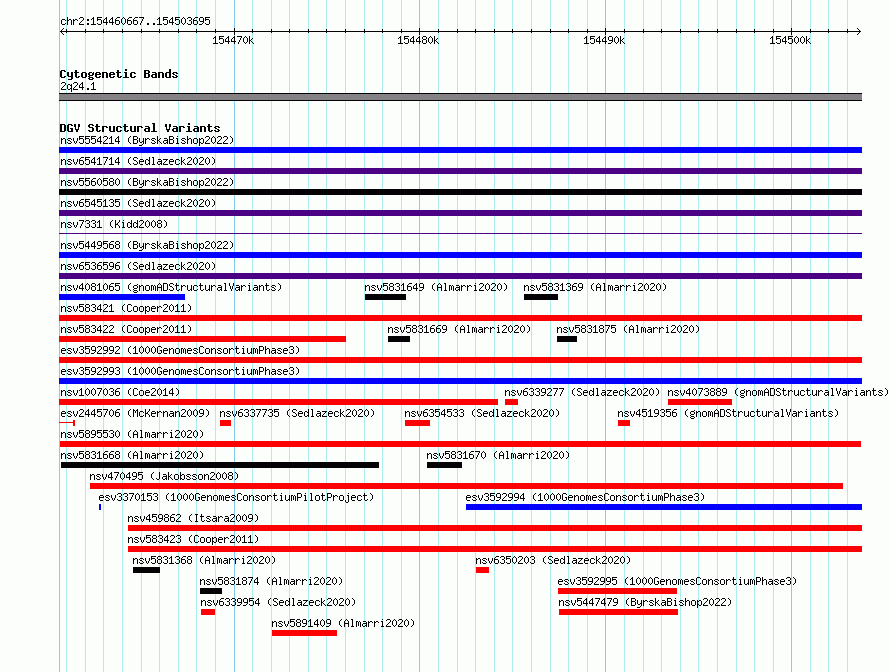Select esv3592995 (1000GenomesConsortiumPhase3) label
This screenshot has height=672, width=890.
[677, 581]
